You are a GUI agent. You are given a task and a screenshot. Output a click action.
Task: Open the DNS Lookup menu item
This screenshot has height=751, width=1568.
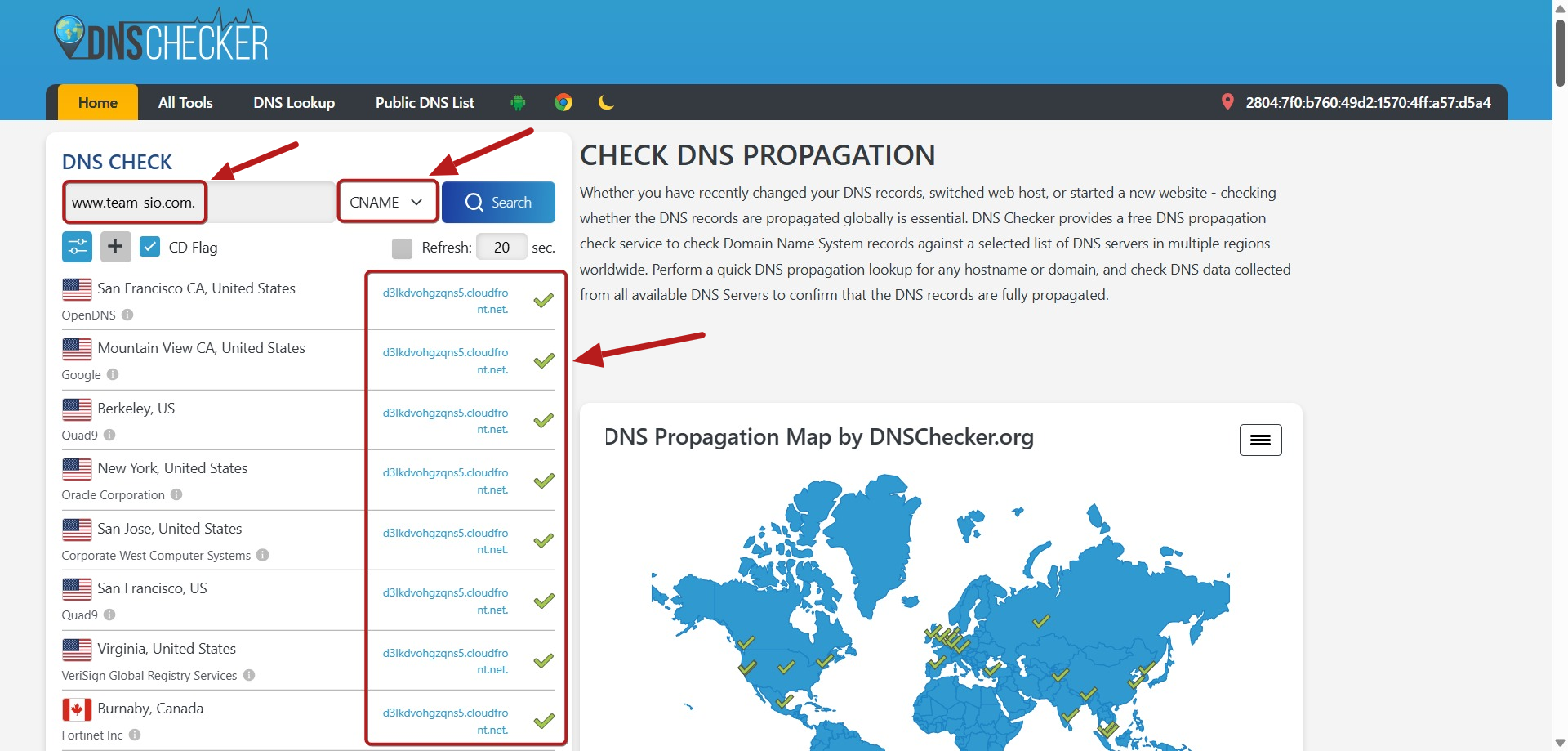click(294, 102)
